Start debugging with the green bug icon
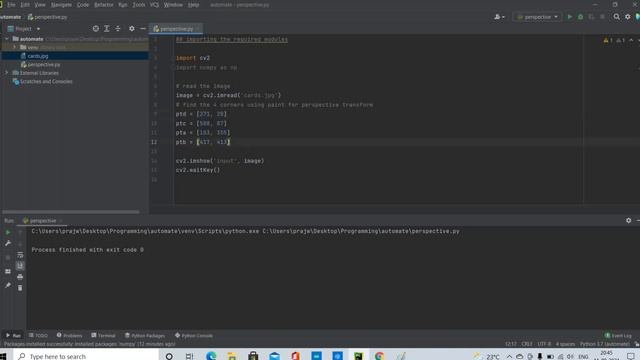 (x=580, y=17)
